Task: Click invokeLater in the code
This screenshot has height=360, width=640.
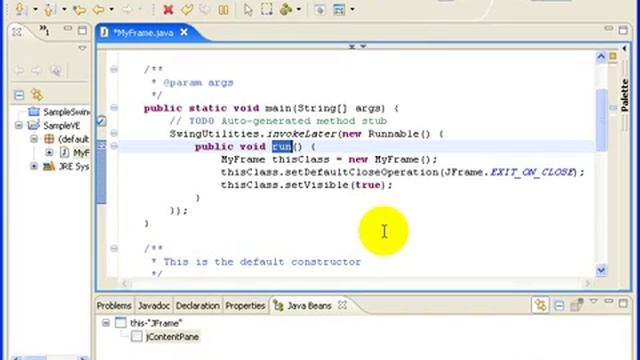Action: (302, 133)
